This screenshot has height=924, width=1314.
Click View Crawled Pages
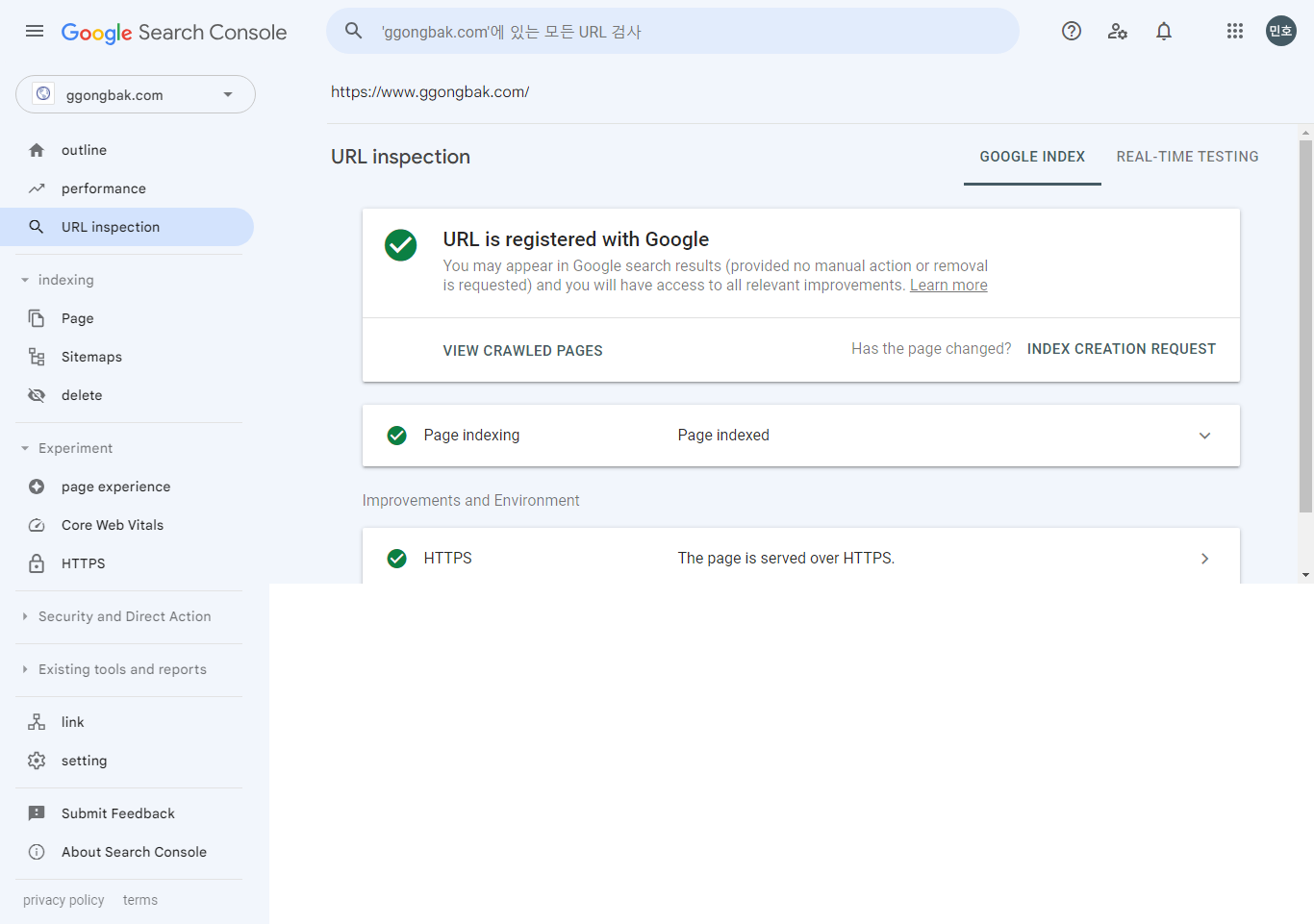click(x=522, y=351)
